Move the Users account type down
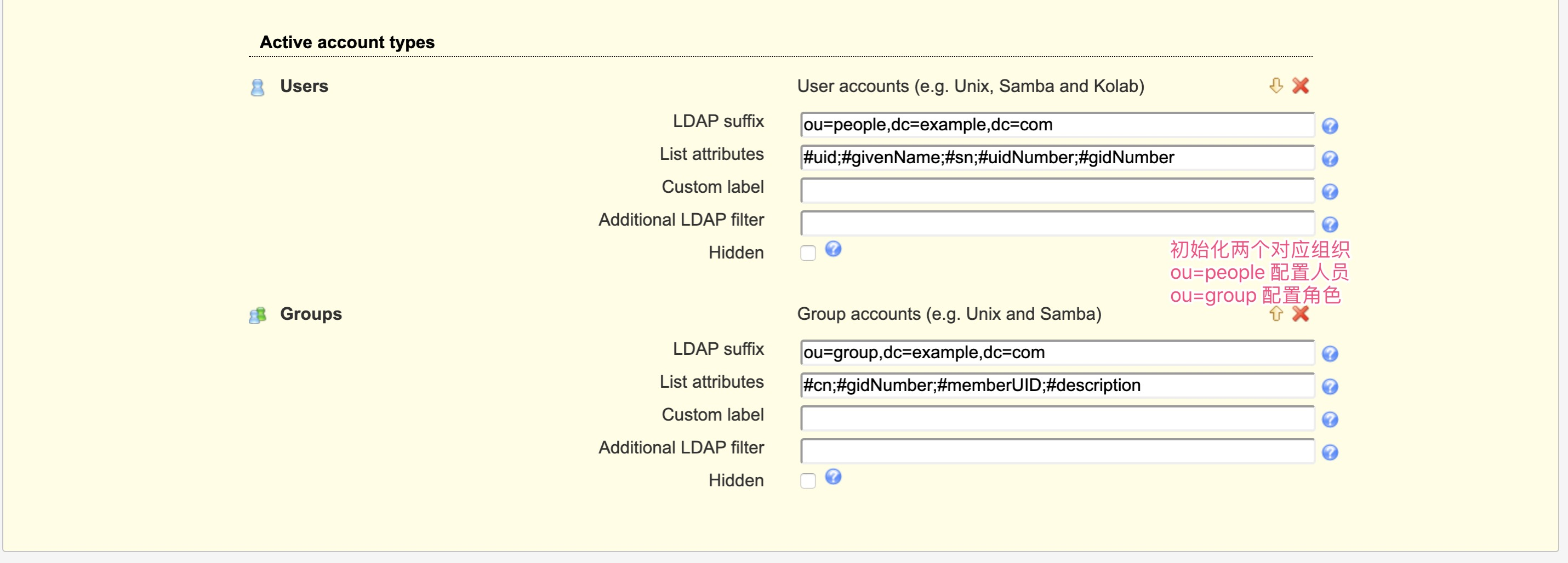Image resolution: width=1568 pixels, height=563 pixels. pos(1276,86)
